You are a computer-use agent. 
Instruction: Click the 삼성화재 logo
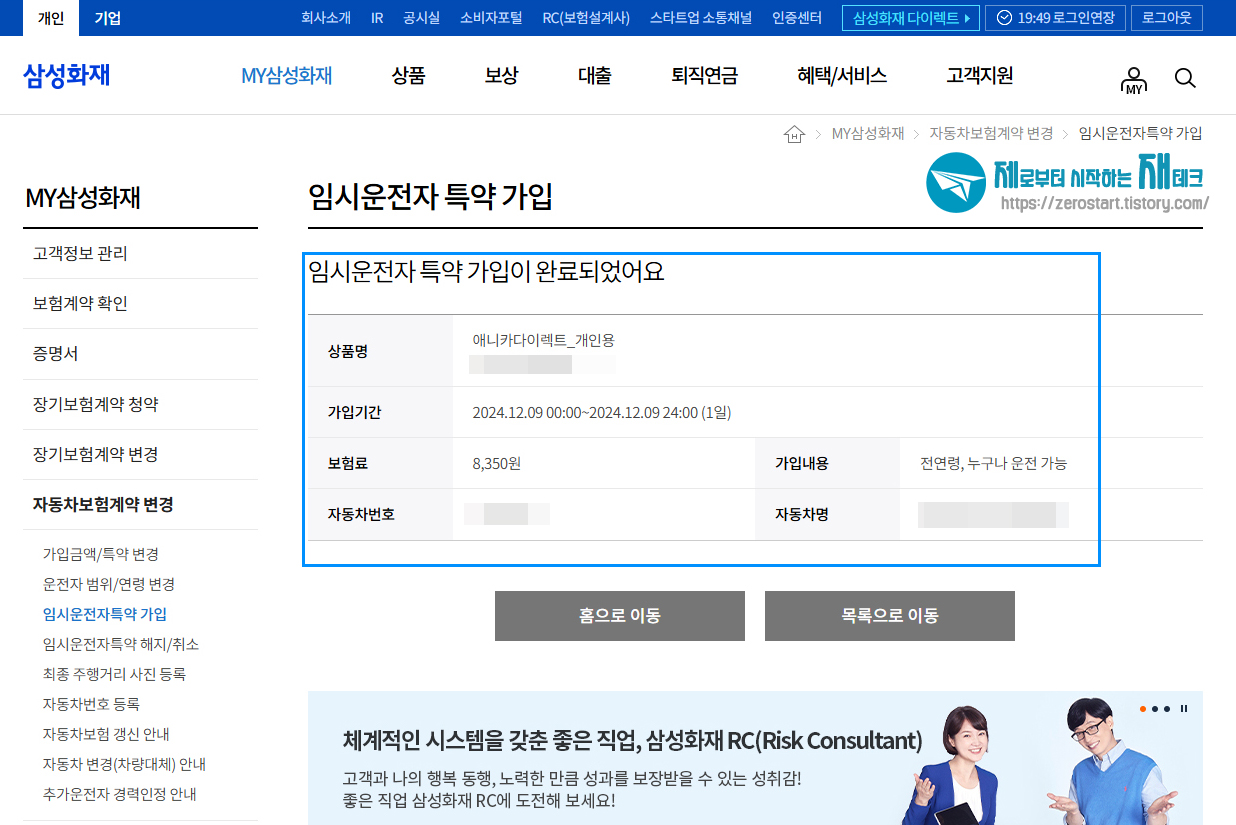click(66, 76)
